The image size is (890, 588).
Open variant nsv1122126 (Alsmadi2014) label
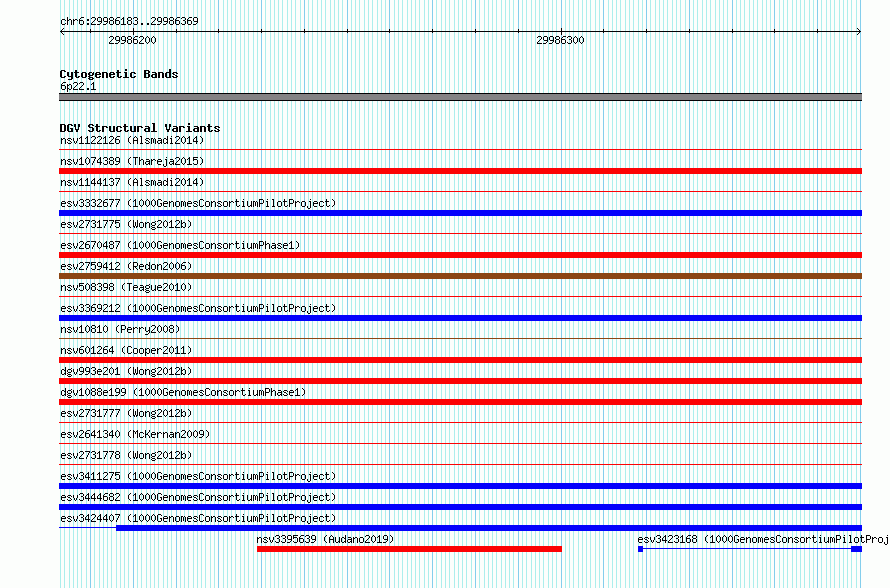point(132,140)
